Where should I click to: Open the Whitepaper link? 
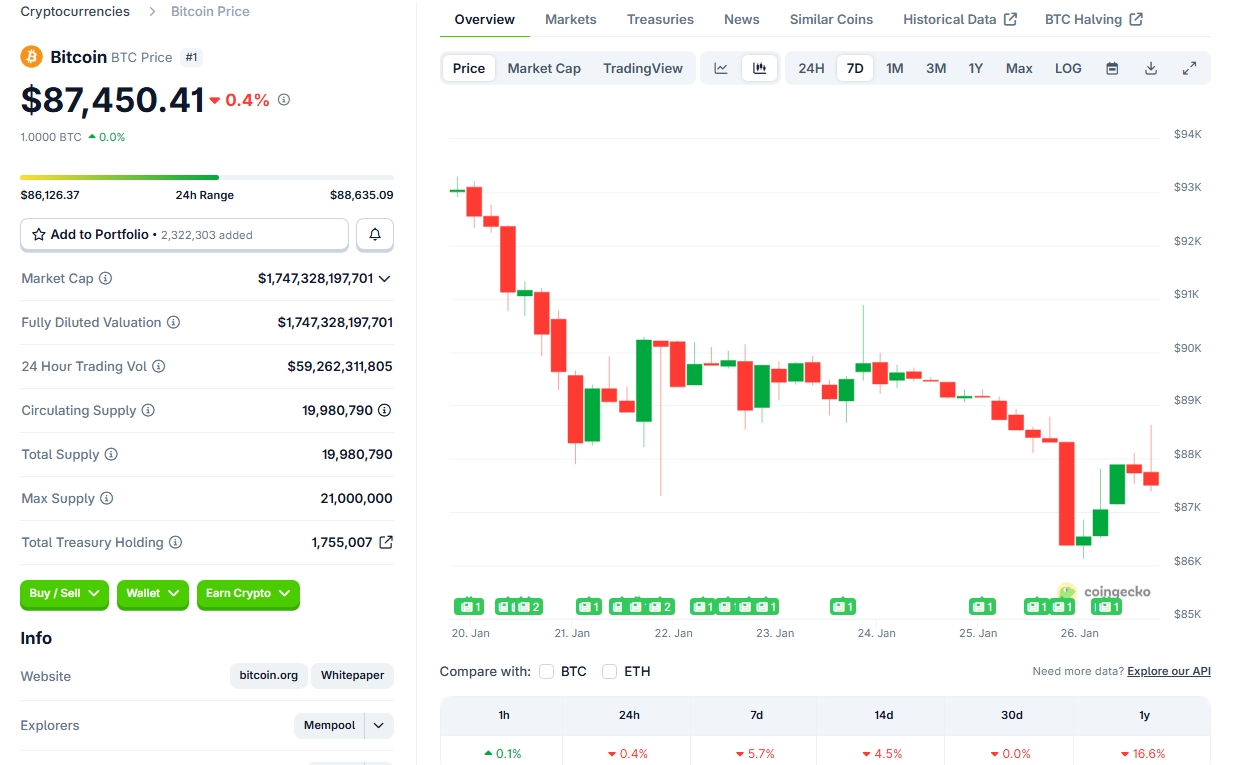352,675
